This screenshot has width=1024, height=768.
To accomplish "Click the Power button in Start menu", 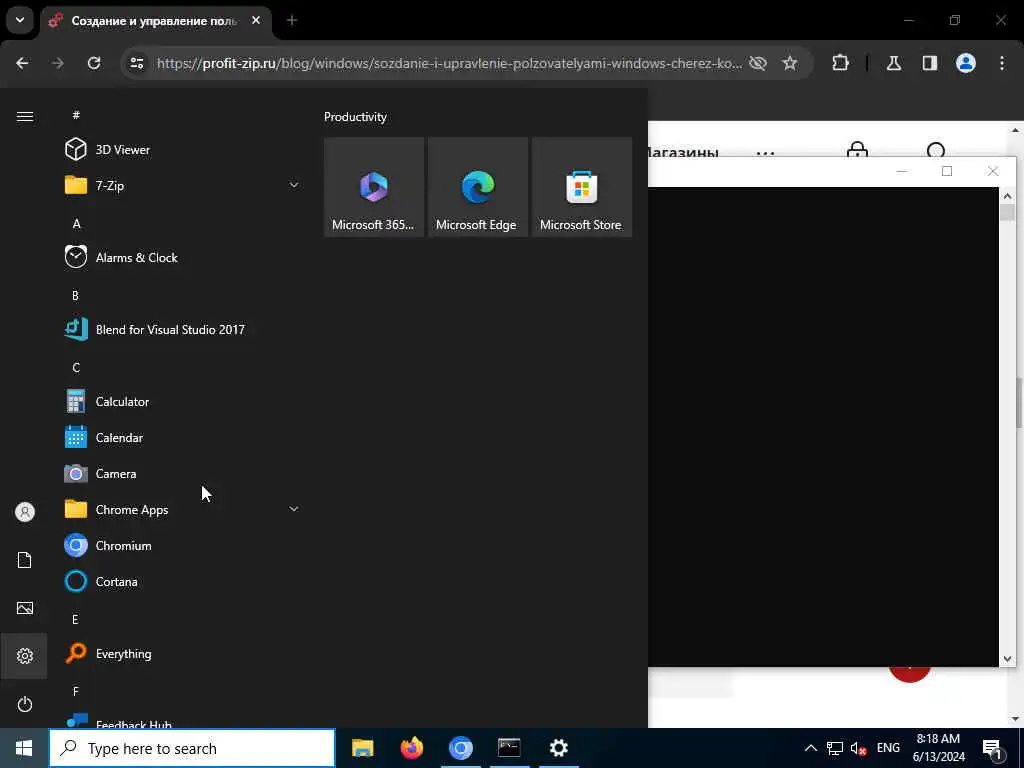I will [x=25, y=704].
